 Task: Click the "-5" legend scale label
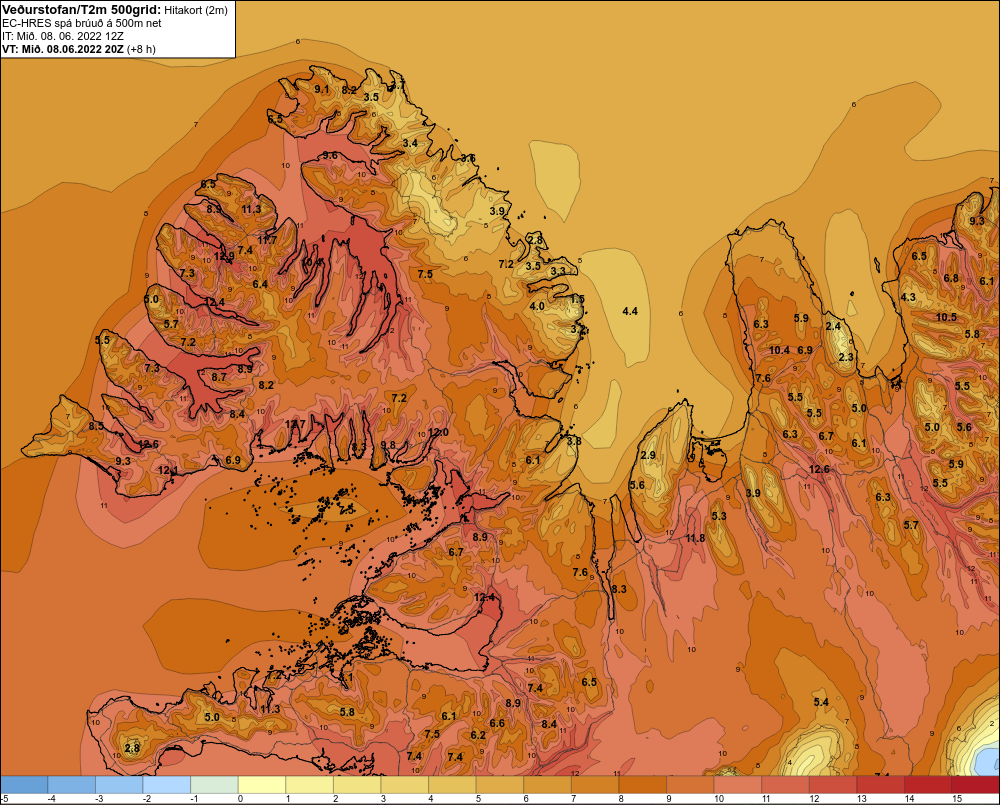click(4, 799)
